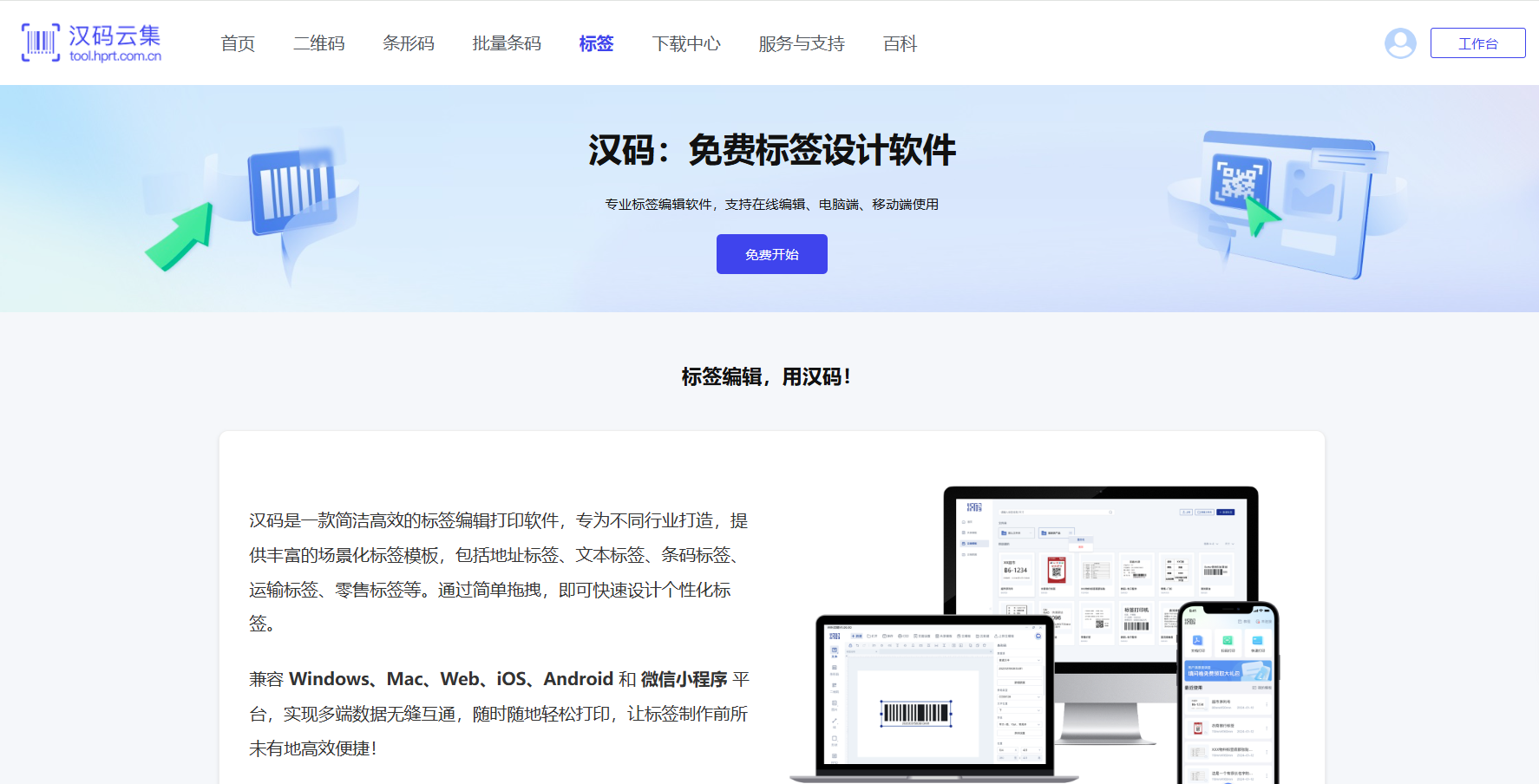Open the 二维码 navigation item

point(319,43)
